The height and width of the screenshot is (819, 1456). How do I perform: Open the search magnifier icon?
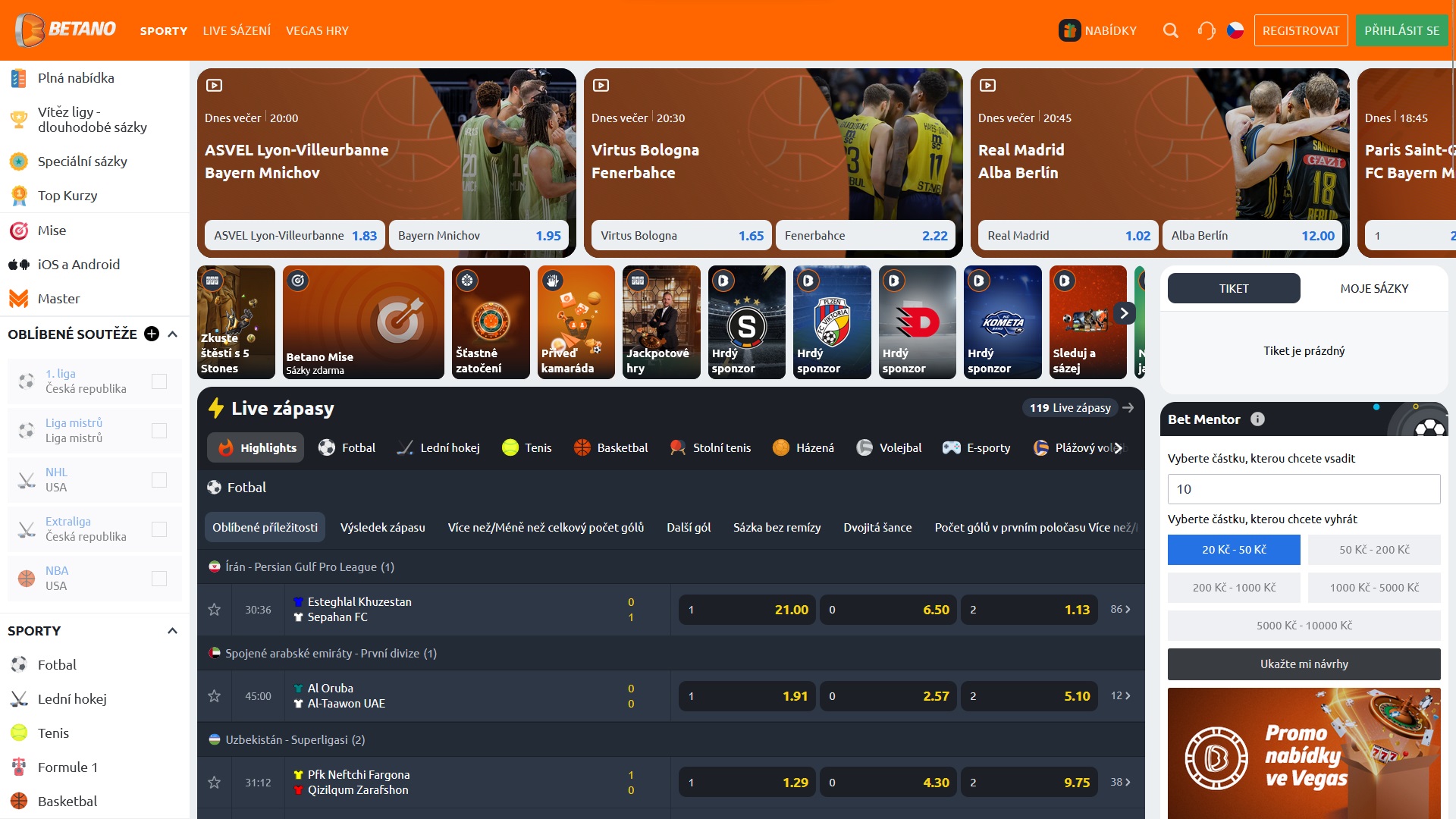1171,30
